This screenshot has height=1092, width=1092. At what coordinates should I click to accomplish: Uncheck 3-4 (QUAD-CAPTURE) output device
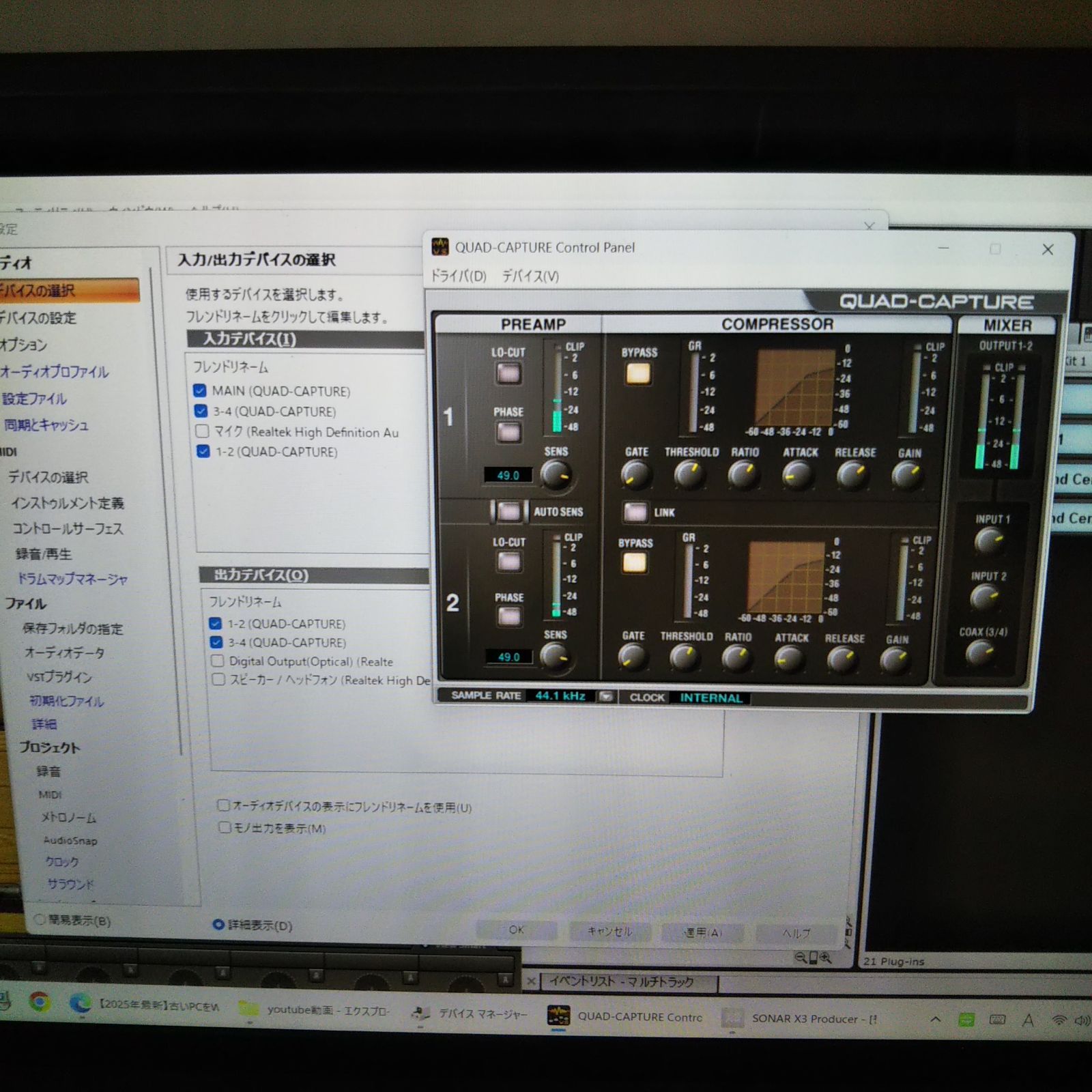[x=216, y=642]
